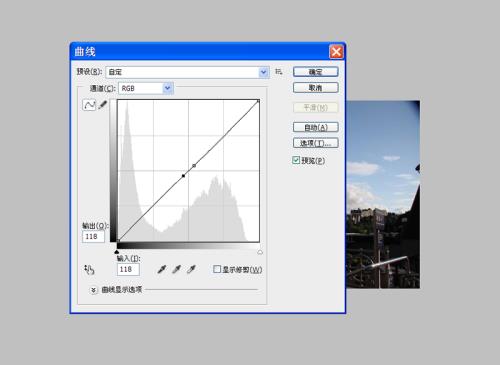Enable the show clipping checkbox

click(x=217, y=269)
